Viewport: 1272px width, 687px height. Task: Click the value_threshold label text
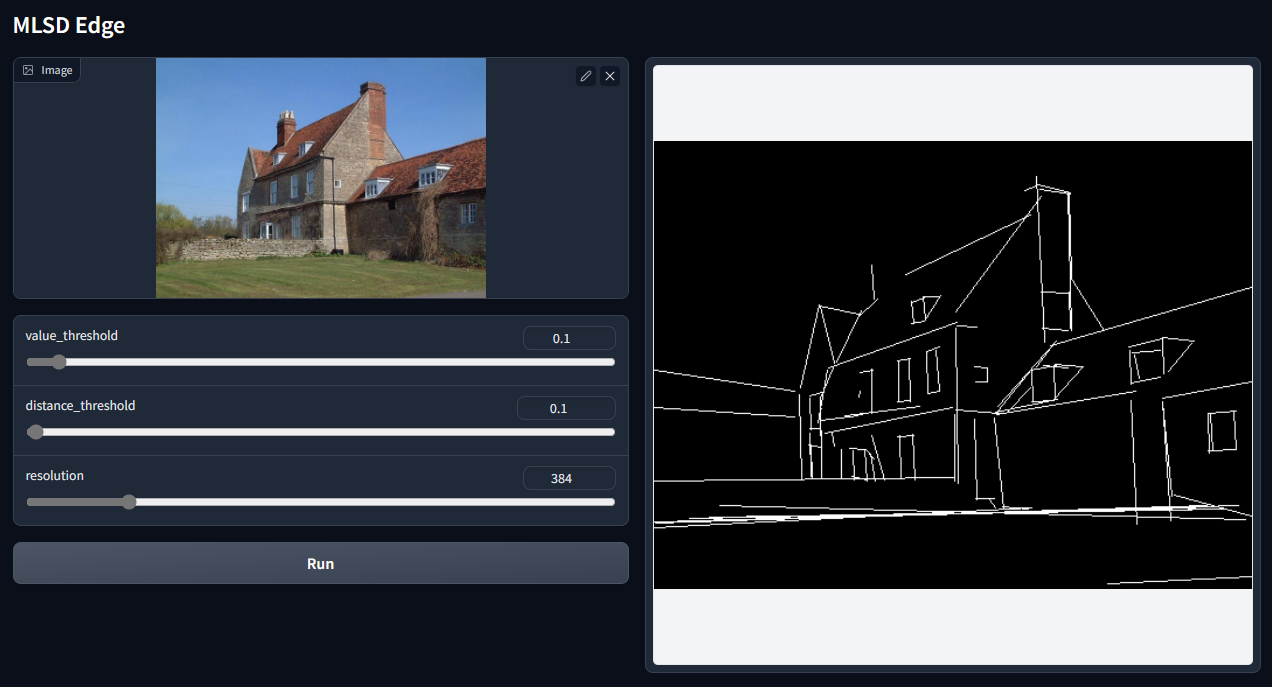pos(72,336)
